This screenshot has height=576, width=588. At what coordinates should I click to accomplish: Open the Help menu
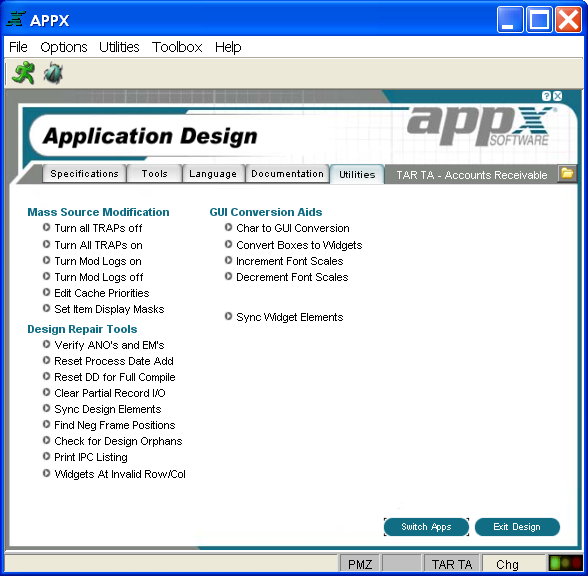tap(228, 47)
